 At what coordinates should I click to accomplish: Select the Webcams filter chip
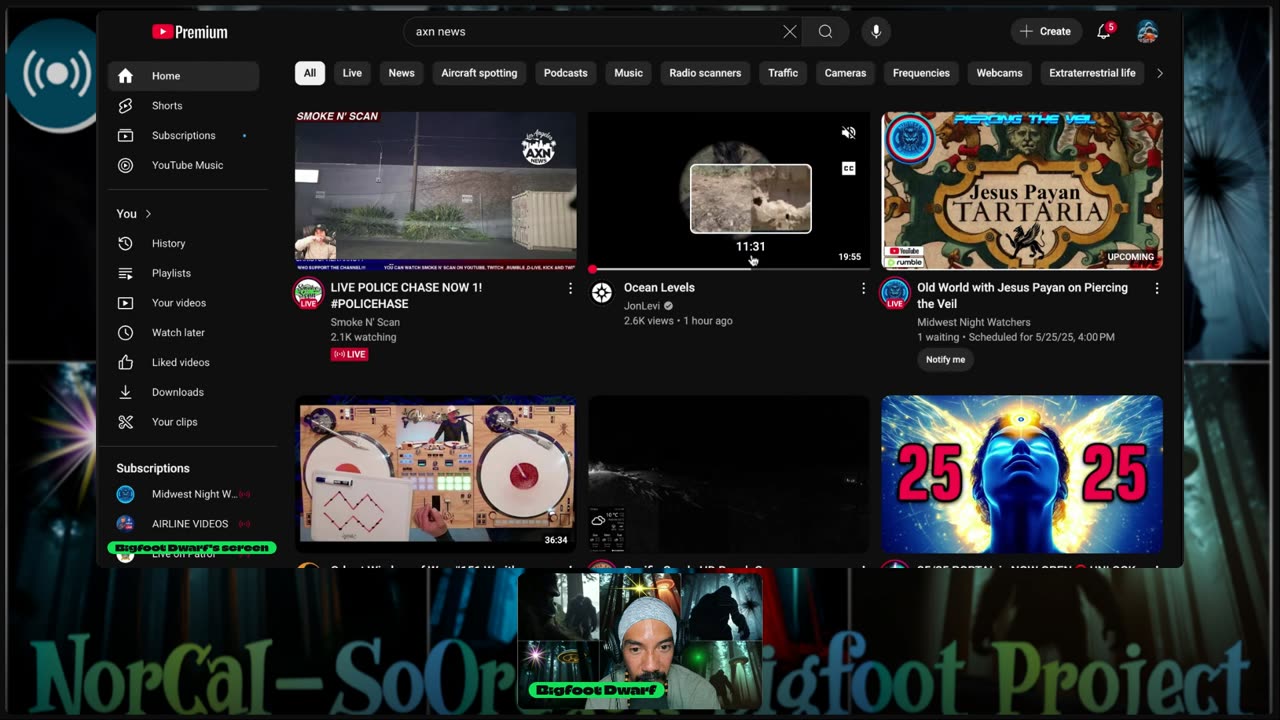coord(999,73)
